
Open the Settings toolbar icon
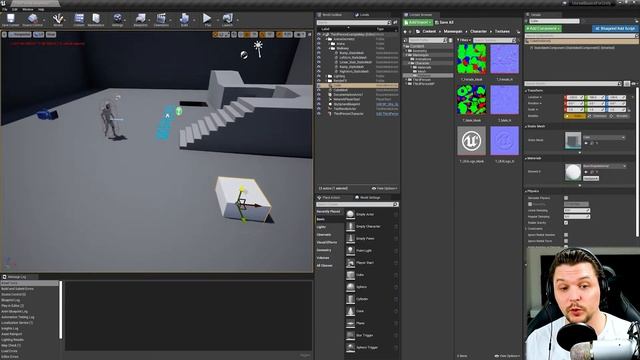[x=118, y=20]
